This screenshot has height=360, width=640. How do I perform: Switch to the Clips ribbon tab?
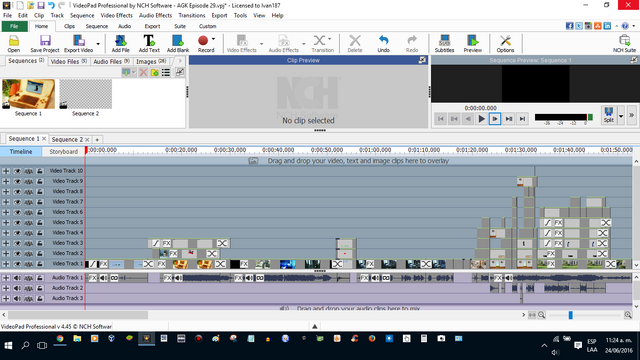pos(69,26)
